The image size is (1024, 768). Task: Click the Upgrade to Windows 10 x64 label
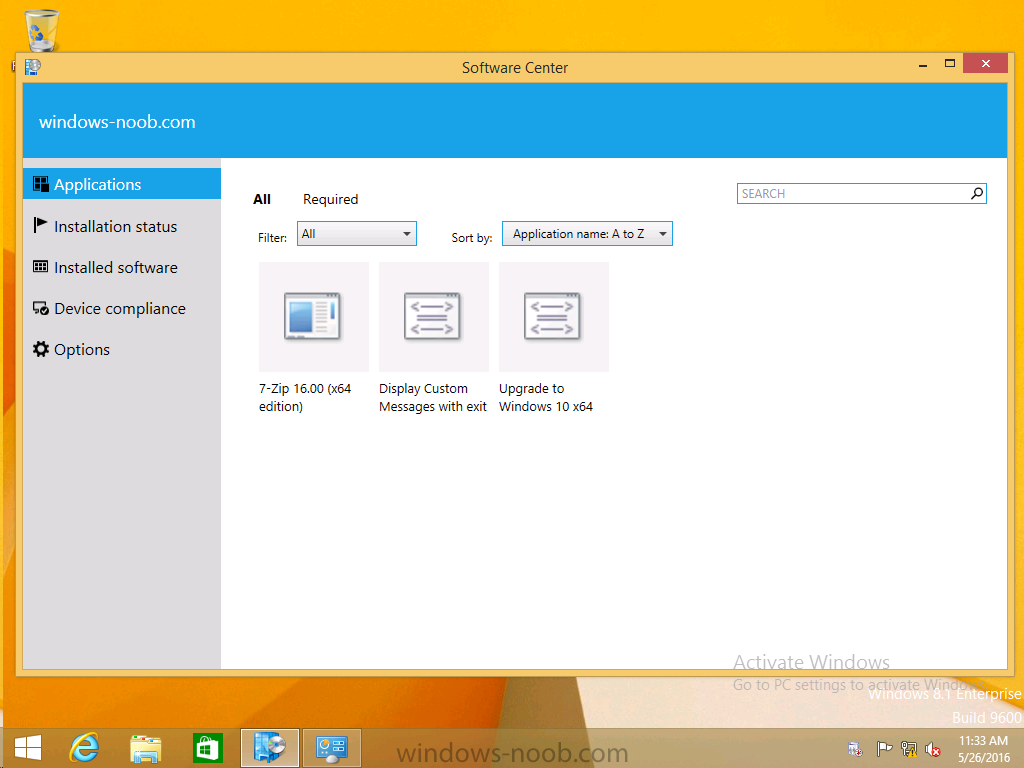point(546,397)
